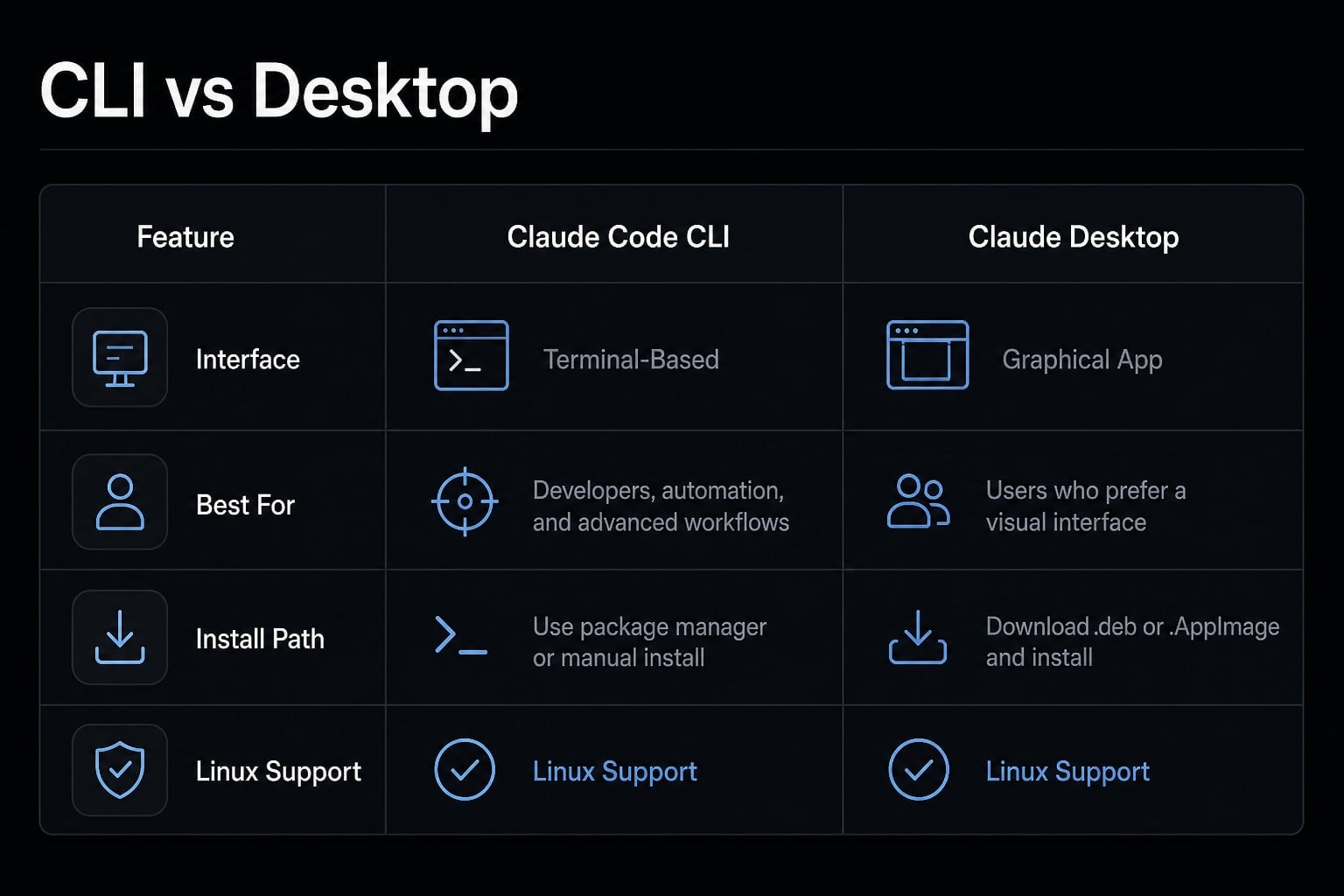Click the Terminal-Based cell text
This screenshot has width=1344, height=896.
[631, 360]
